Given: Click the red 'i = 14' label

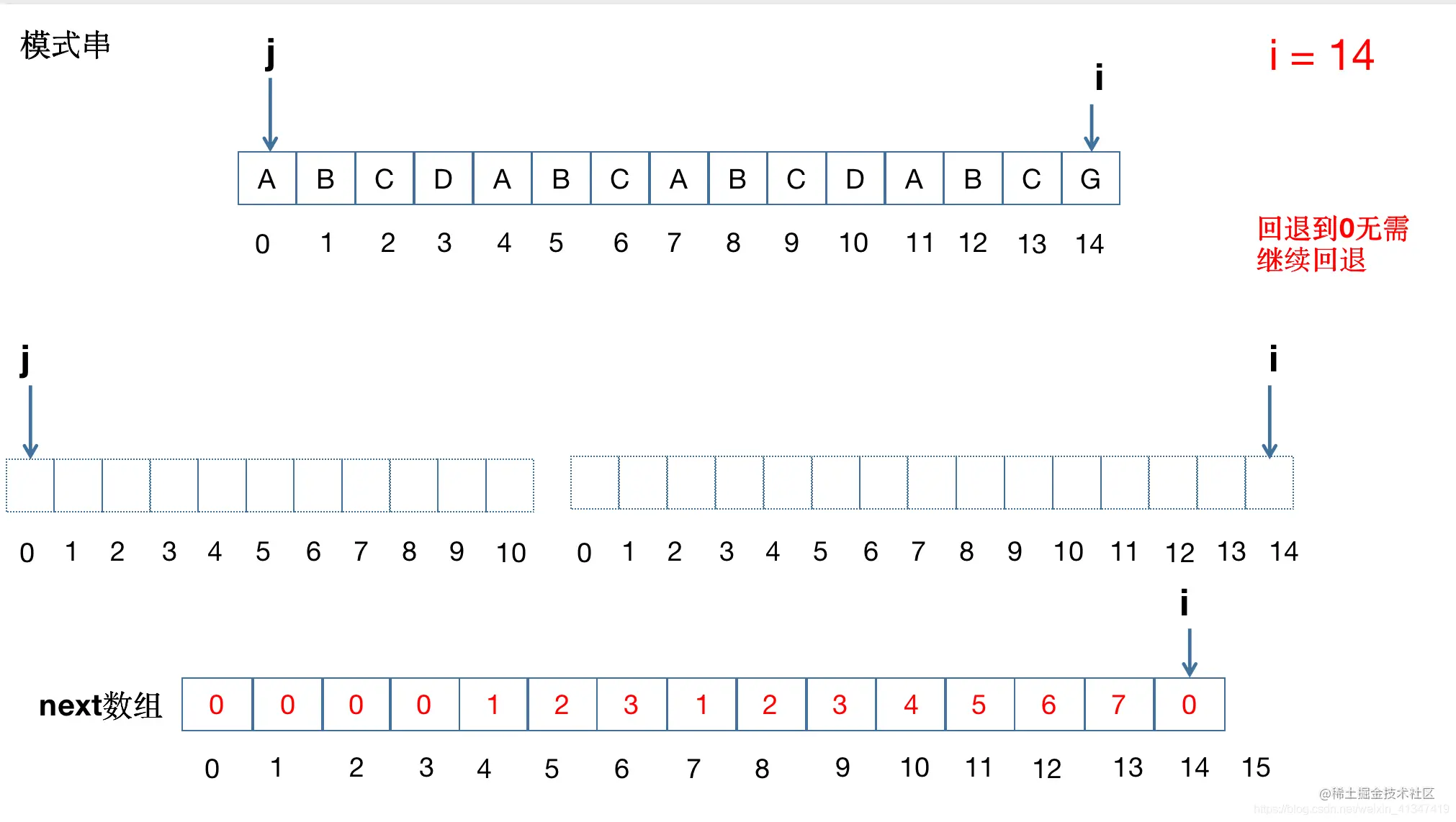Looking at the screenshot, I should pos(1322,55).
